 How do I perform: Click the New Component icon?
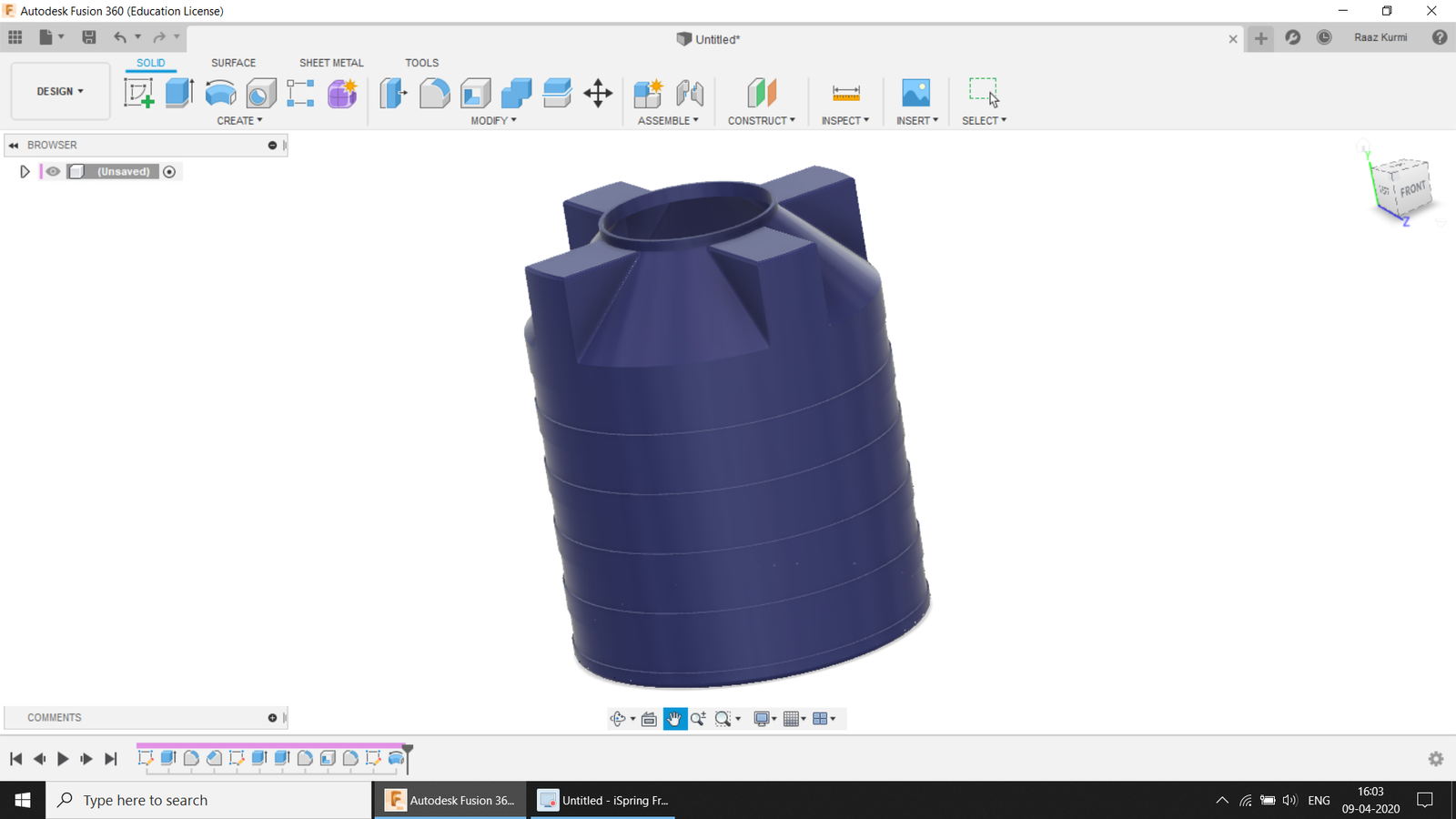point(648,93)
